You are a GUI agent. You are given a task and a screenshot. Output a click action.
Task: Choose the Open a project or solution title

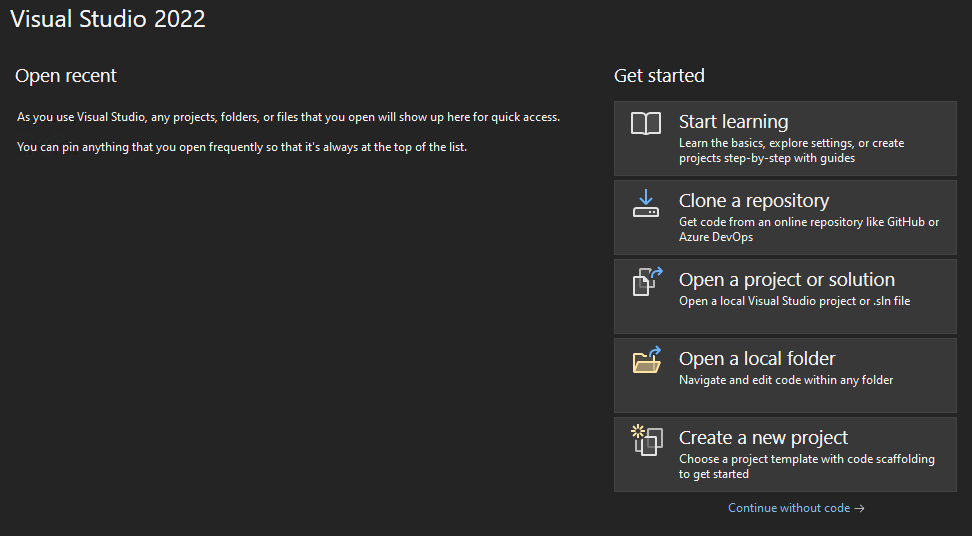click(786, 280)
